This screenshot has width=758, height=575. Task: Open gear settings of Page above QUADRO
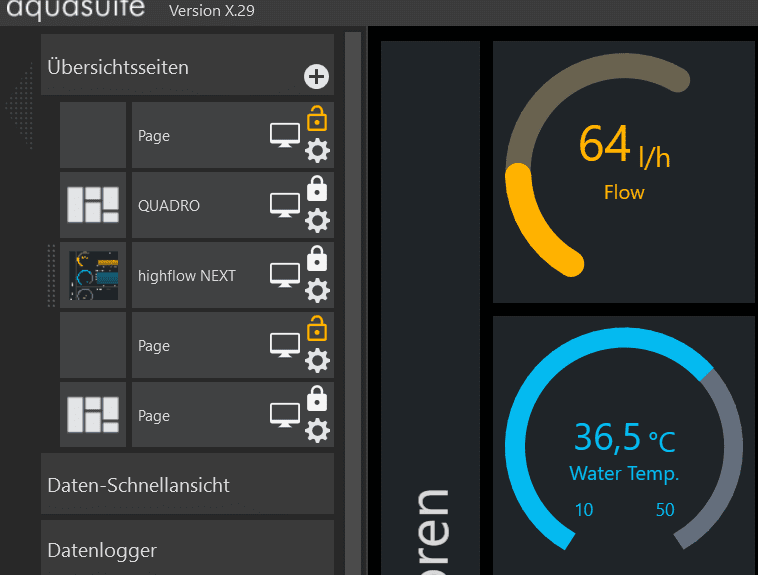point(317,150)
